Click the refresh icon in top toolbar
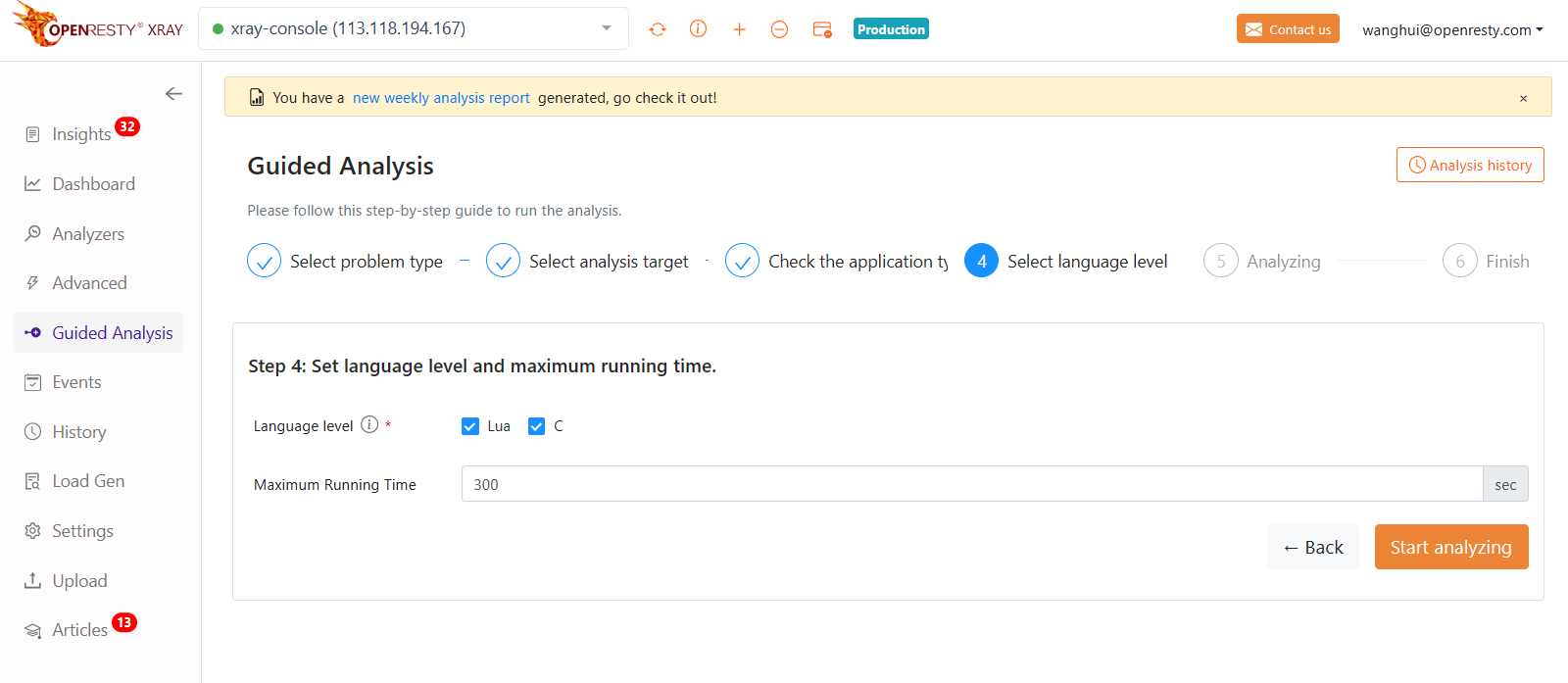Screen dimensions: 1568x683 658,29
